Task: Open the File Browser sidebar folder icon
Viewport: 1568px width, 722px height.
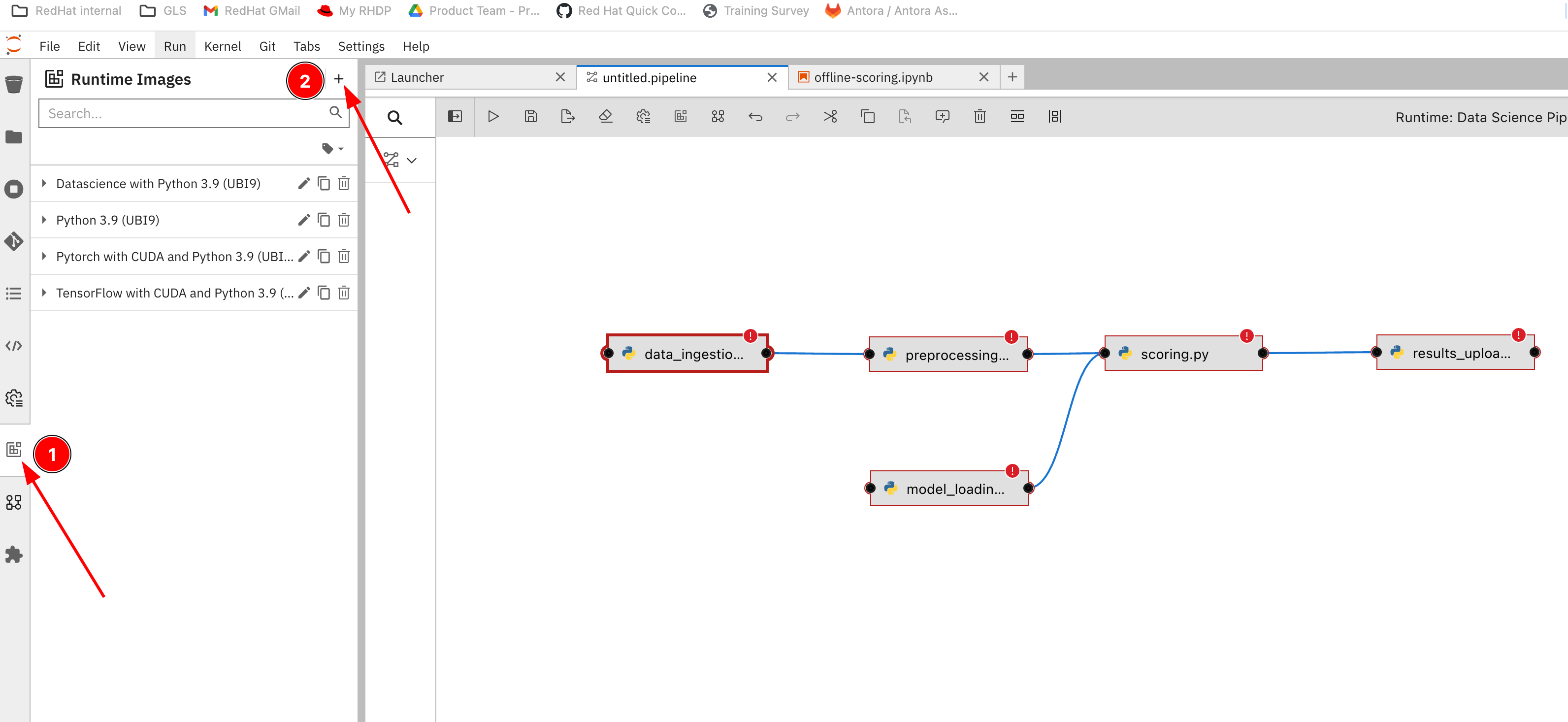Action: pyautogui.click(x=14, y=137)
